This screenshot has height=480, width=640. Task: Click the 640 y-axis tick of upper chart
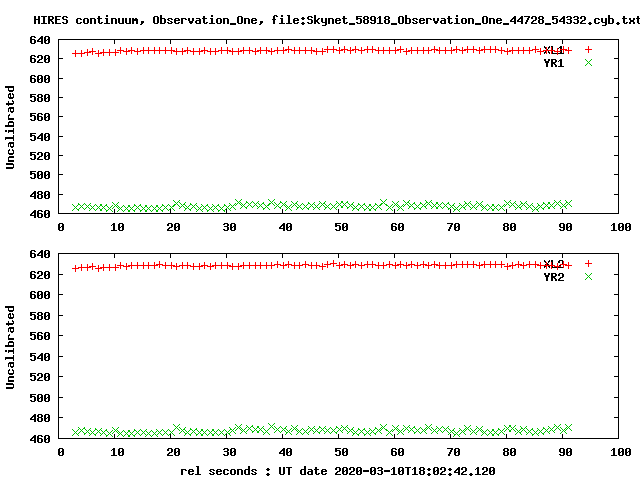(40, 40)
